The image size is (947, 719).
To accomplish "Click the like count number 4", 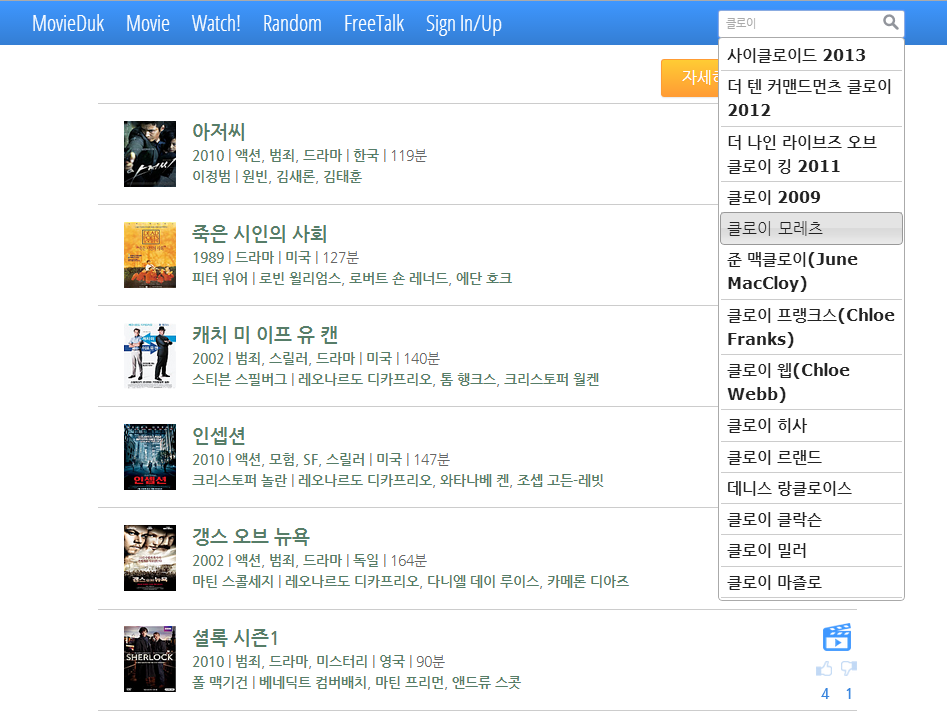I will [x=824, y=693].
